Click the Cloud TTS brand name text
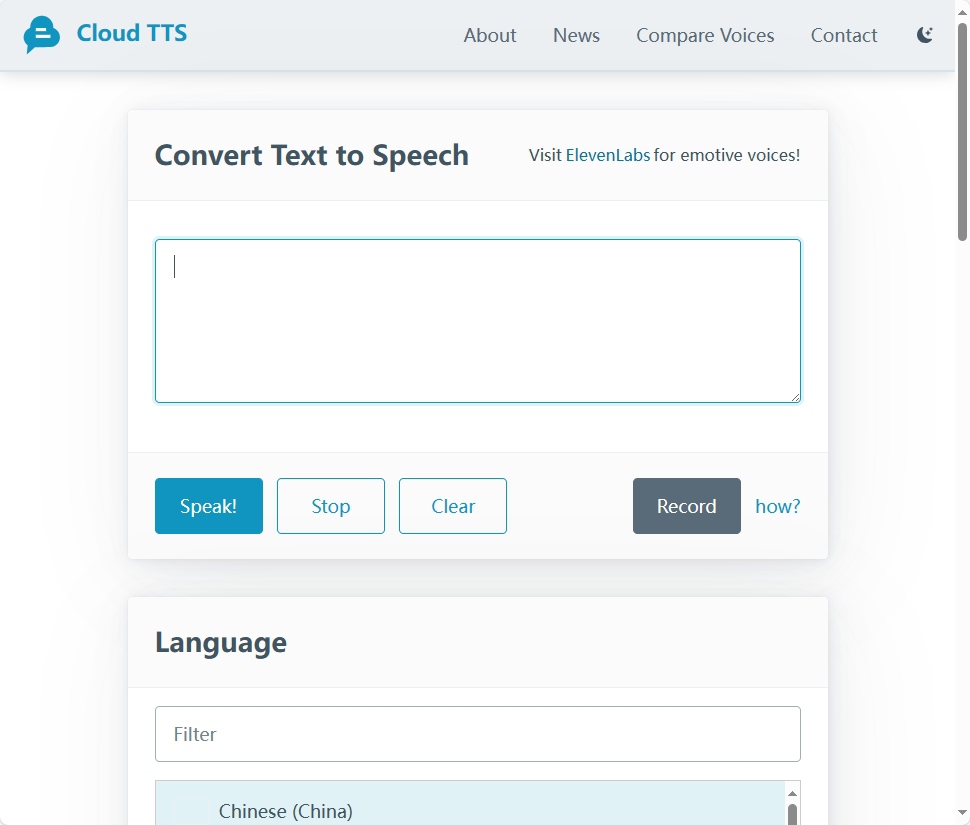The height and width of the screenshot is (825, 970). (132, 33)
